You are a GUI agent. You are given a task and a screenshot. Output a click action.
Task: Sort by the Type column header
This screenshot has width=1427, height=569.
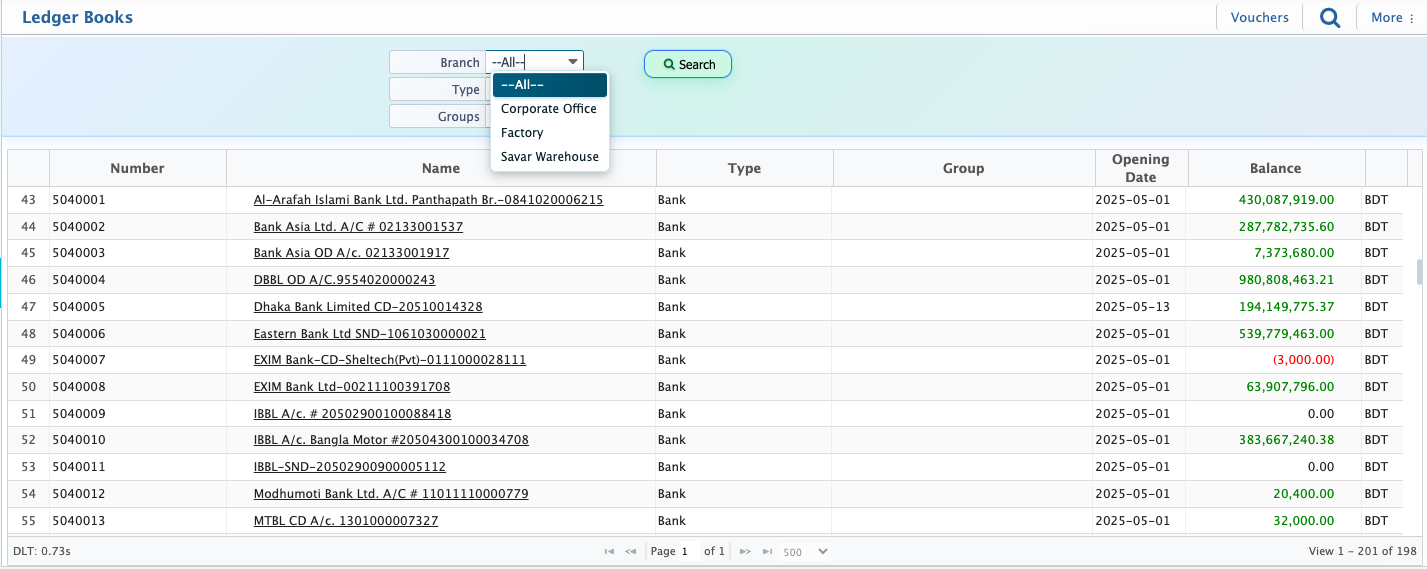pyautogui.click(x=744, y=168)
